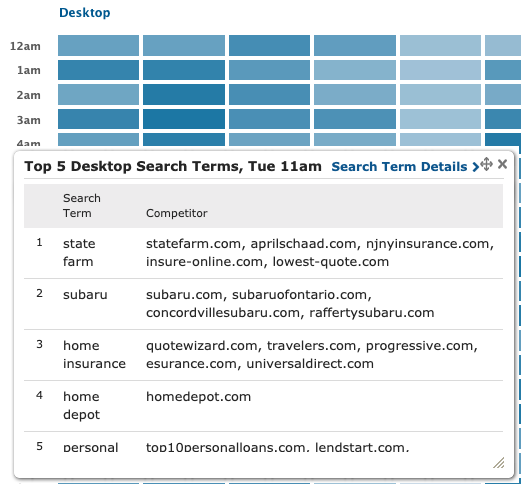Click the subaru.com competitor list

(290, 304)
